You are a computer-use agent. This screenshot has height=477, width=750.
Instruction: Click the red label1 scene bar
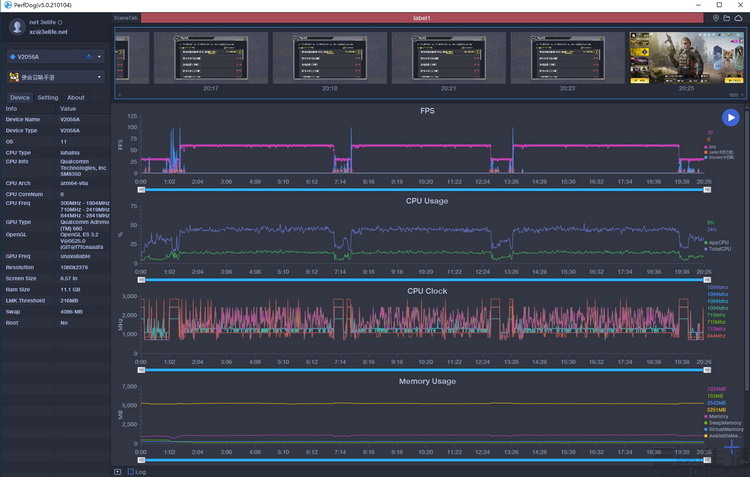tap(422, 18)
